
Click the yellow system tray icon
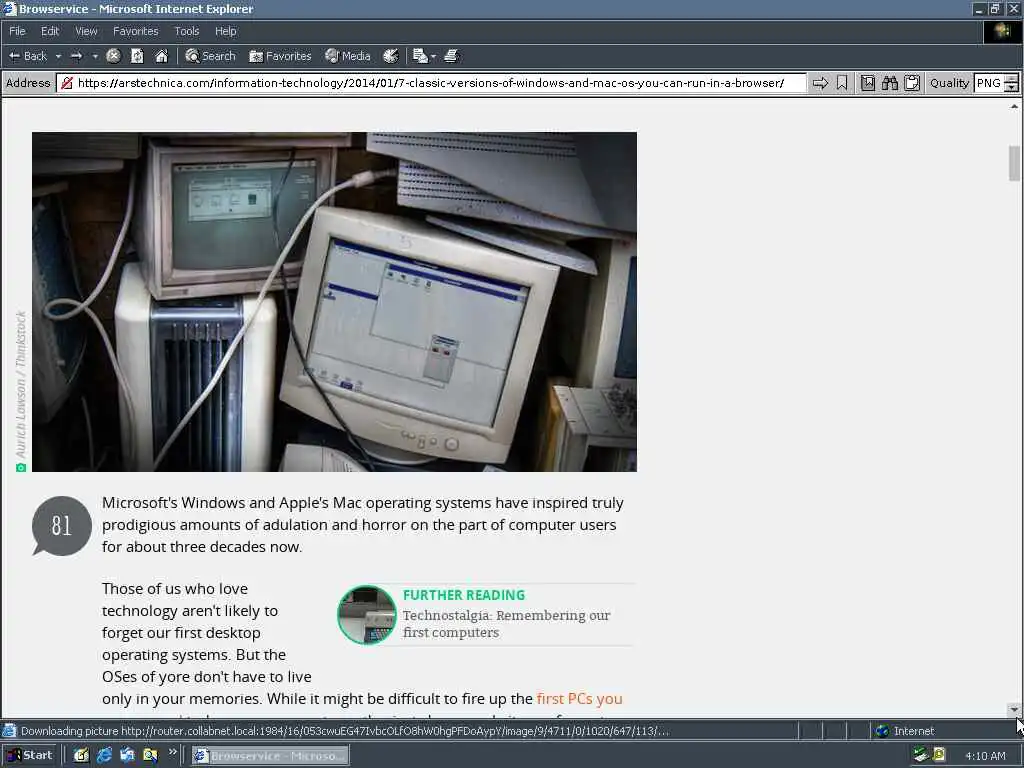(x=939, y=755)
